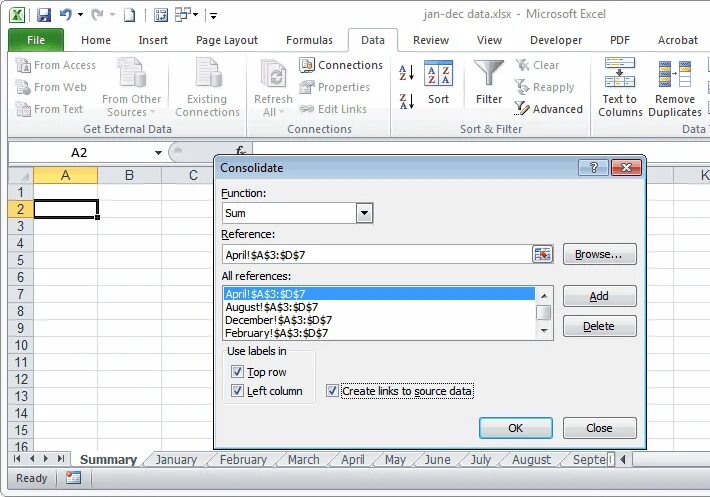Import data From Web
710x497 pixels.
click(51, 87)
